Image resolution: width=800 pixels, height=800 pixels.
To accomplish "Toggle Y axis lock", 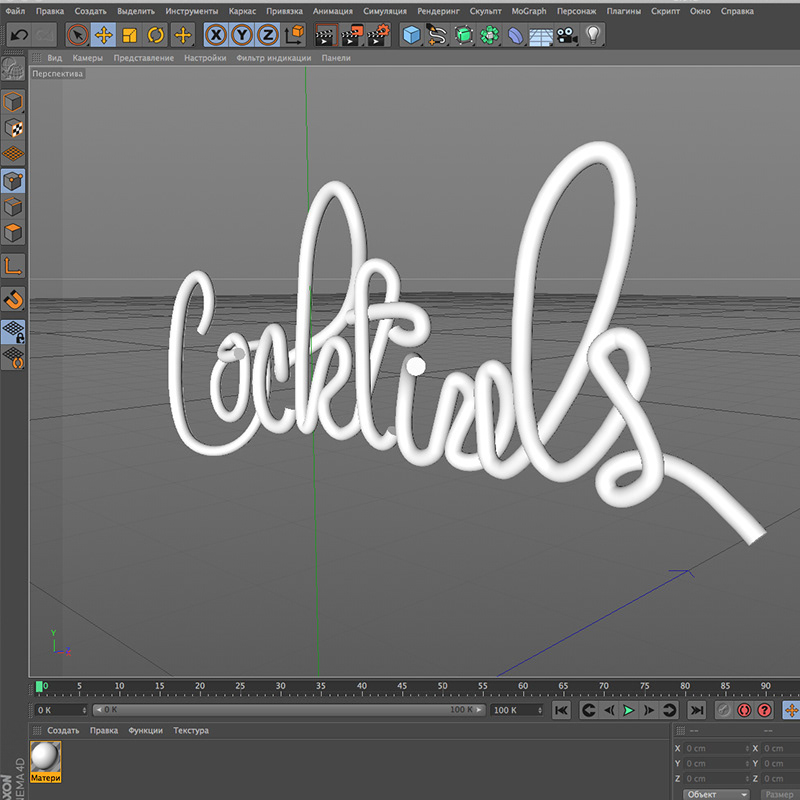I will (x=242, y=36).
